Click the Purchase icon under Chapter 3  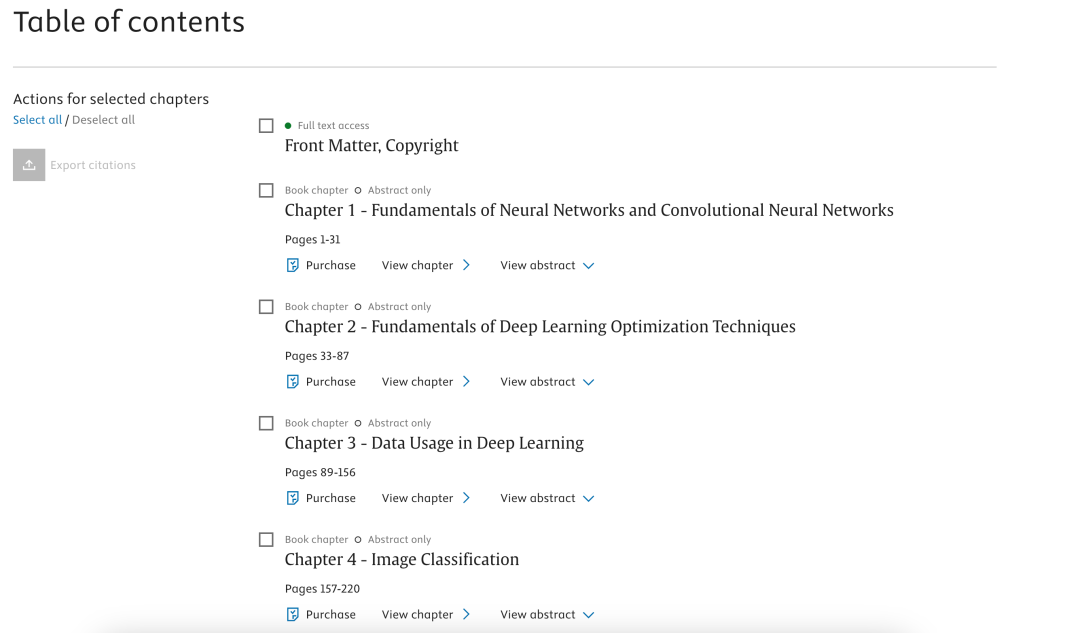[x=293, y=498]
